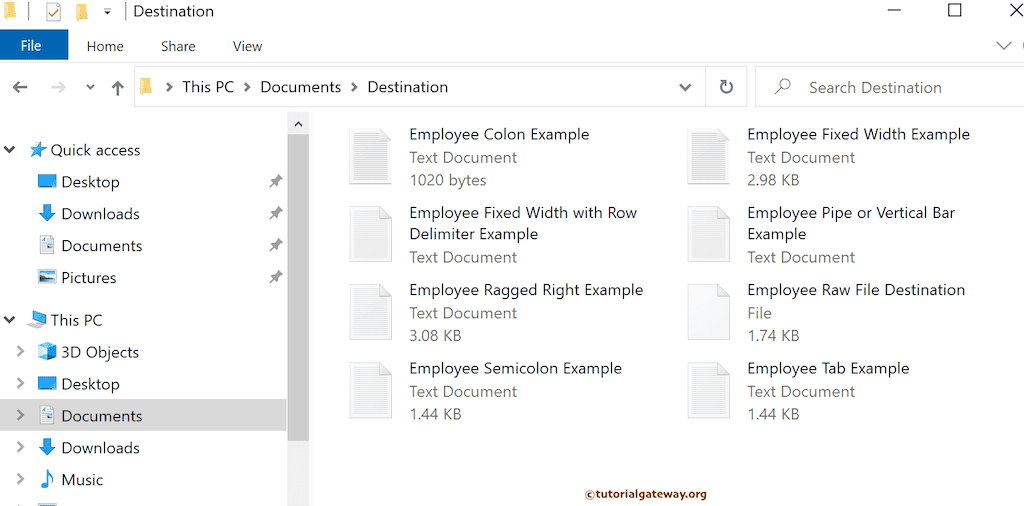1024x506 pixels.
Task: Click This PC in the address breadcrumb
Action: (x=208, y=87)
